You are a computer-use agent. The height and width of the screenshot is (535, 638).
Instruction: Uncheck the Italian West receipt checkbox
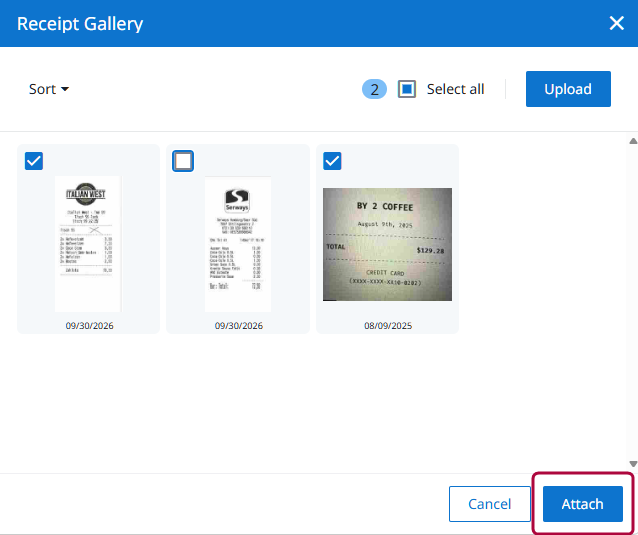[34, 161]
